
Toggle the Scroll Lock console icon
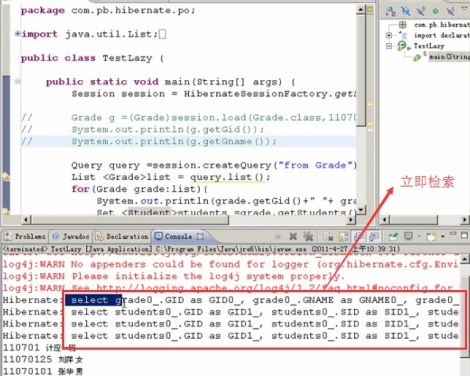tap(343, 237)
